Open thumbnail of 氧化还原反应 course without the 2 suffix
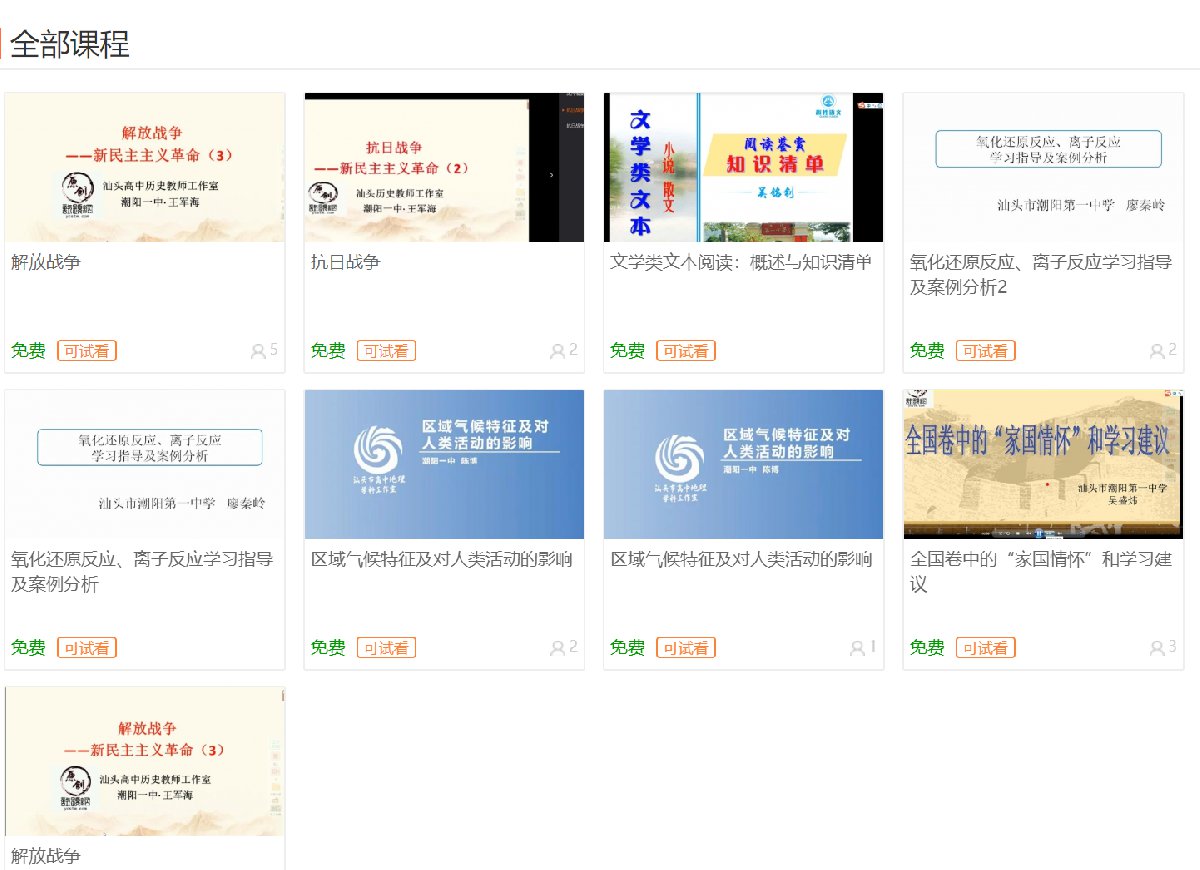Screen dimensions: 1200x870 click(x=145, y=464)
